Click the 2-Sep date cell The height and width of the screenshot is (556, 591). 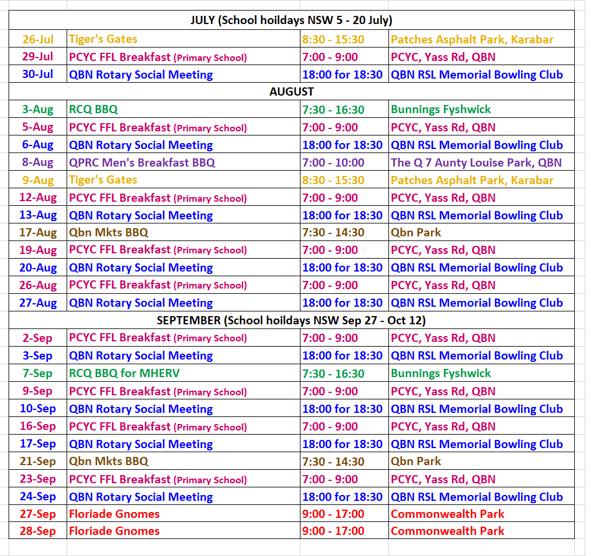(38, 338)
